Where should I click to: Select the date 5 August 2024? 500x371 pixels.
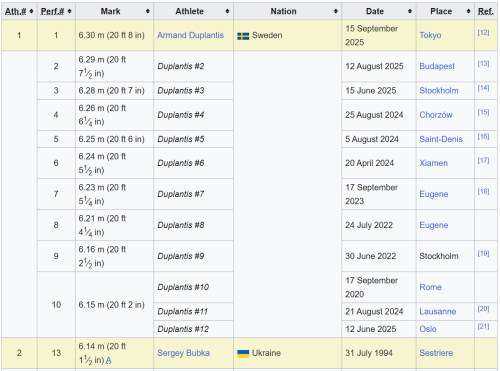(372, 139)
